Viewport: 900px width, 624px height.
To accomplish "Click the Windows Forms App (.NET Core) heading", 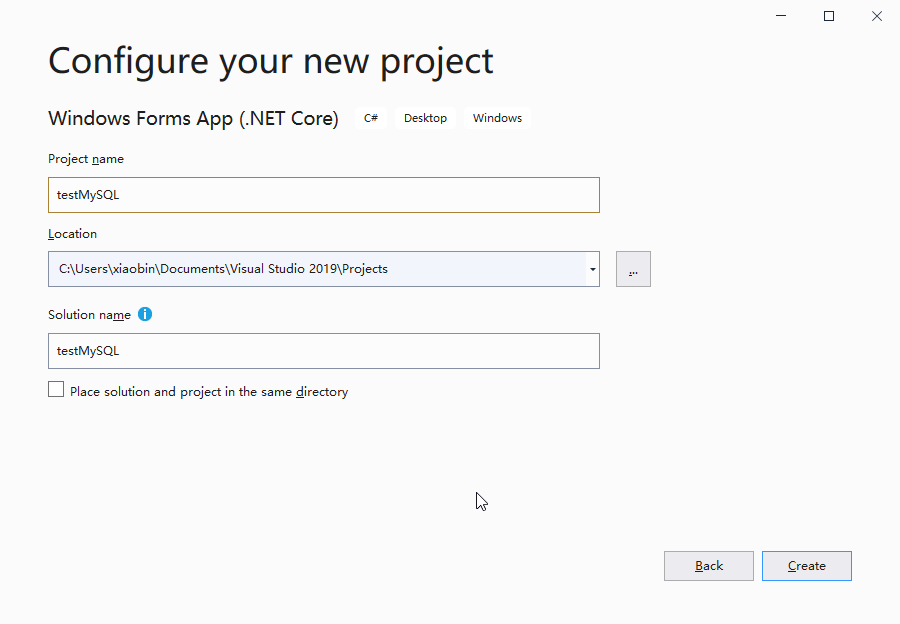I will (x=193, y=119).
